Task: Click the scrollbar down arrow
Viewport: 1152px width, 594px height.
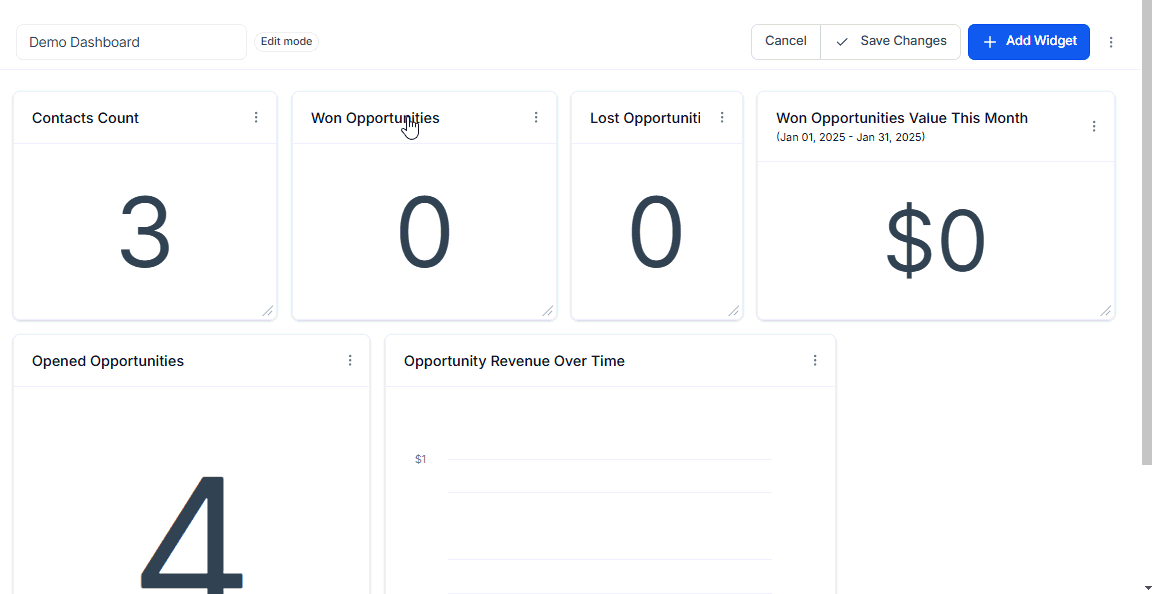Action: 1146,588
